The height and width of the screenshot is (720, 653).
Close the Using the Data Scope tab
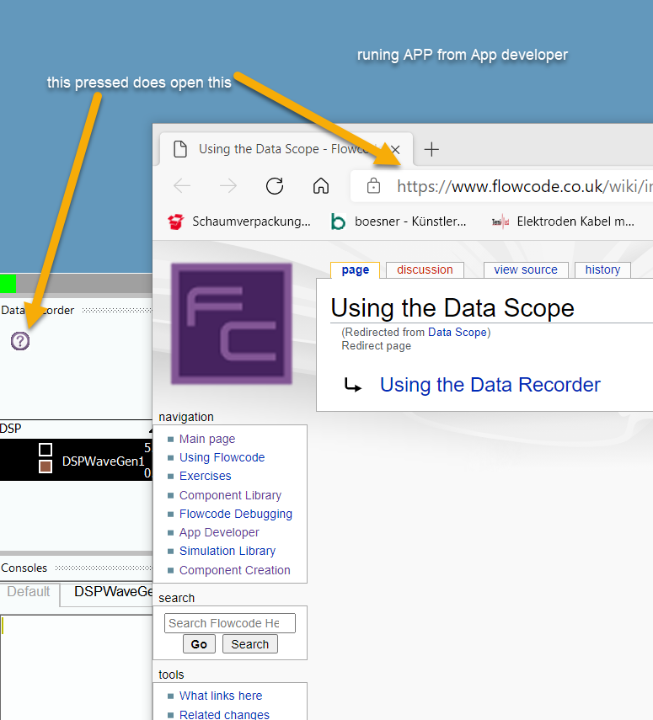(x=395, y=149)
